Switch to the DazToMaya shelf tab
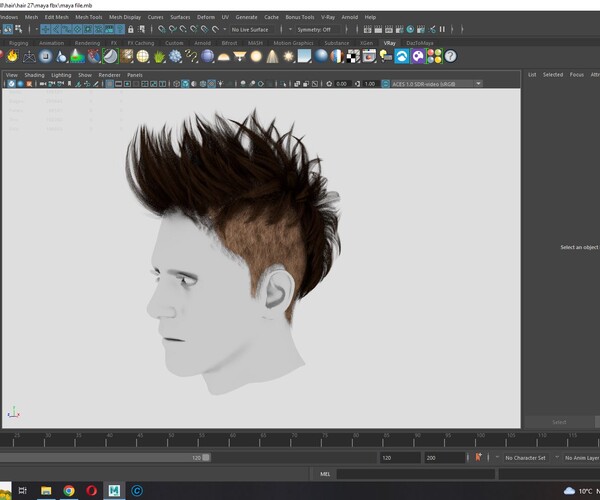 (x=420, y=43)
